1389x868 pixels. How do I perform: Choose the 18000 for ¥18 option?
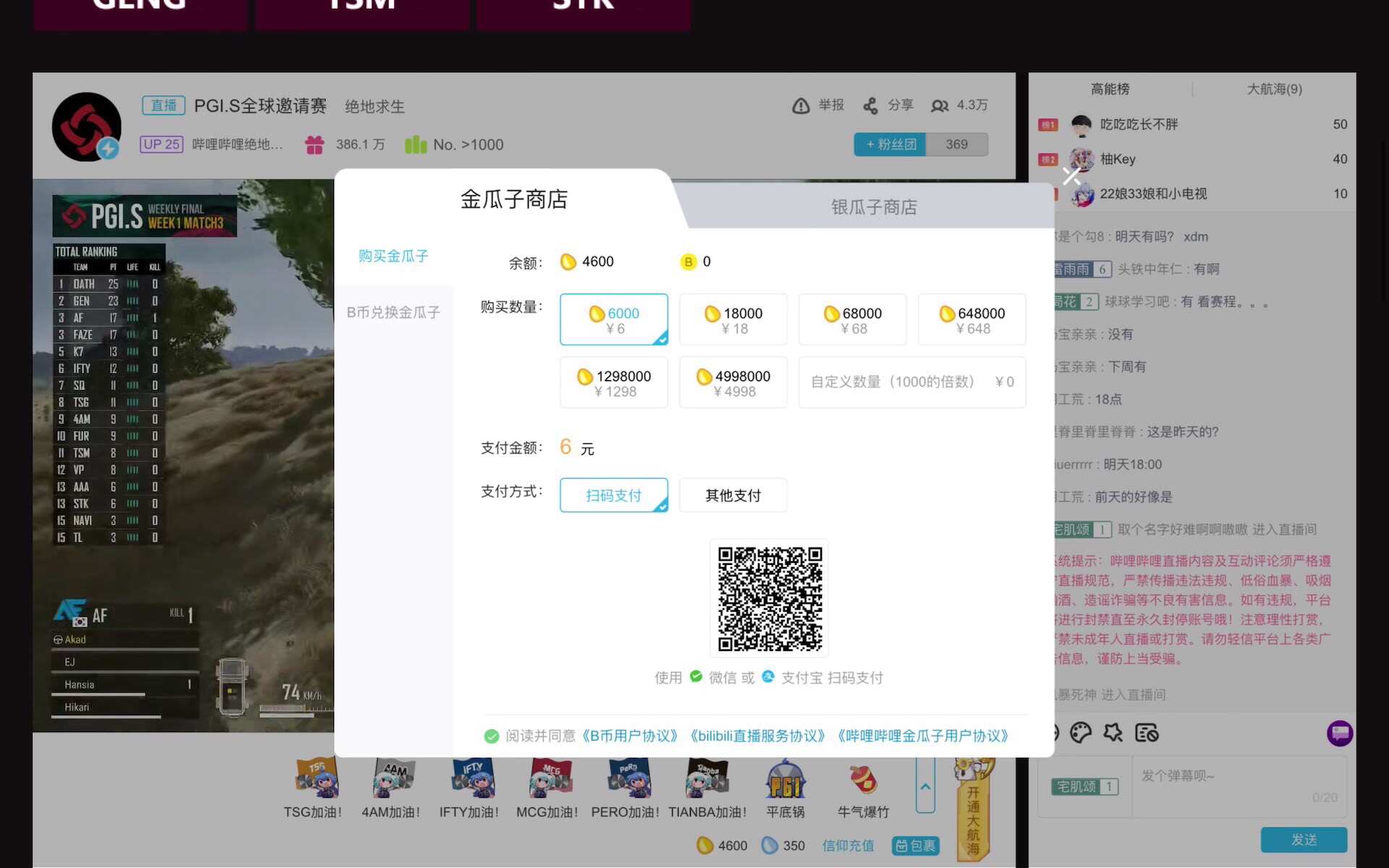[x=734, y=320]
